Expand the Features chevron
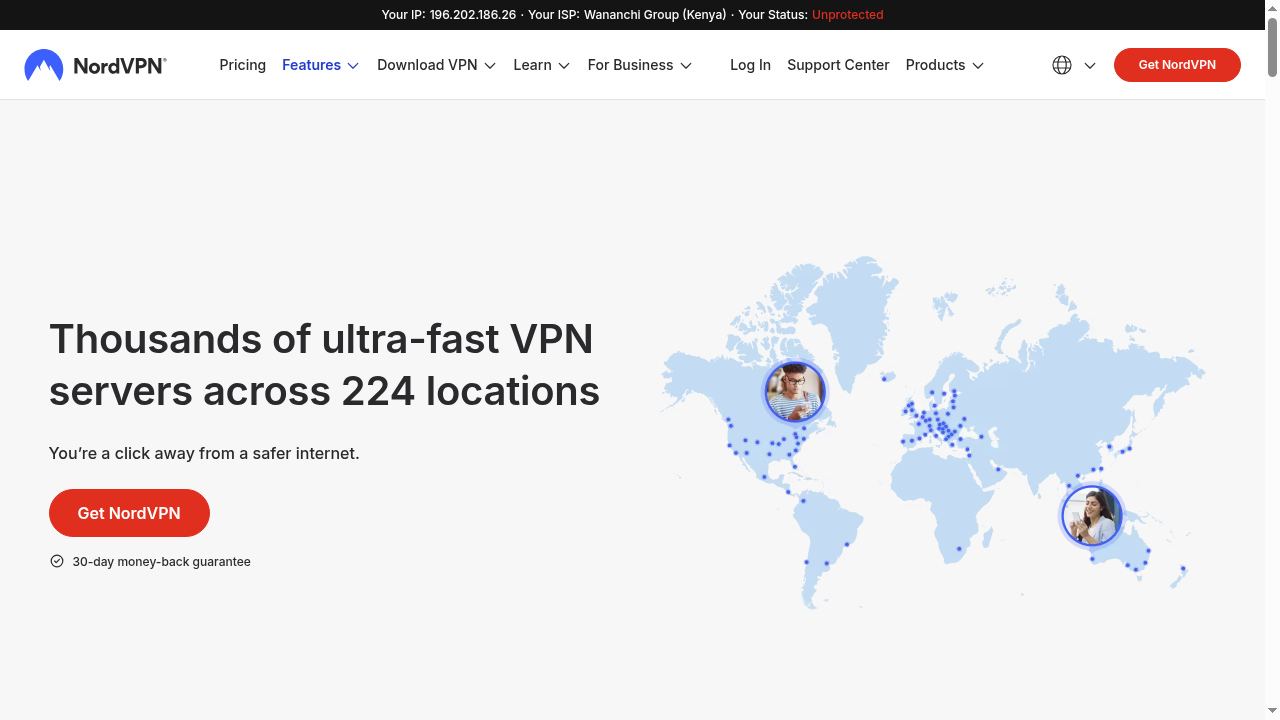 pos(353,66)
